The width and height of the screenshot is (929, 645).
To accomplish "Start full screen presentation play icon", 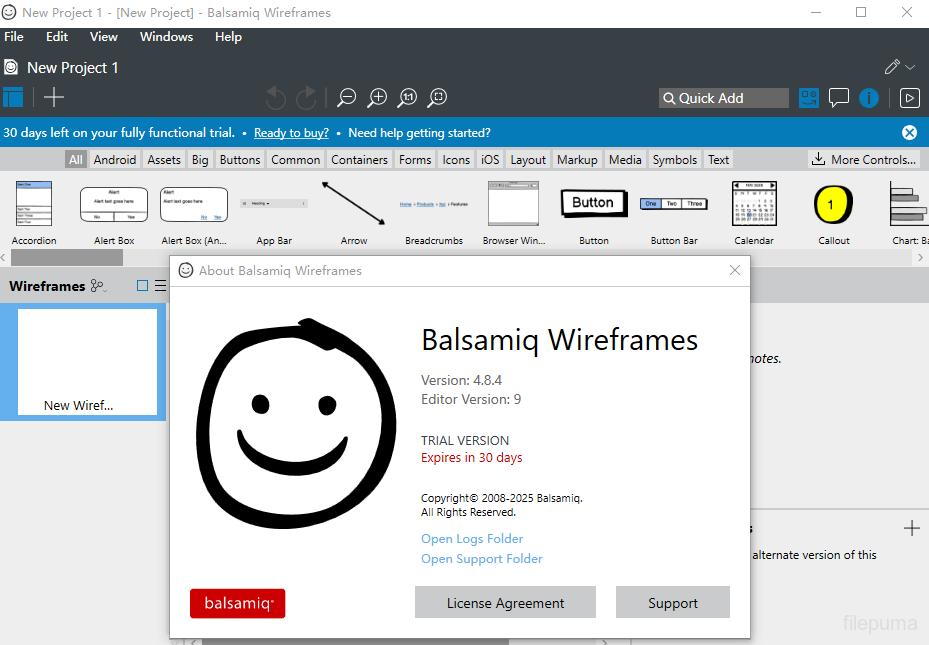I will pos(909,98).
